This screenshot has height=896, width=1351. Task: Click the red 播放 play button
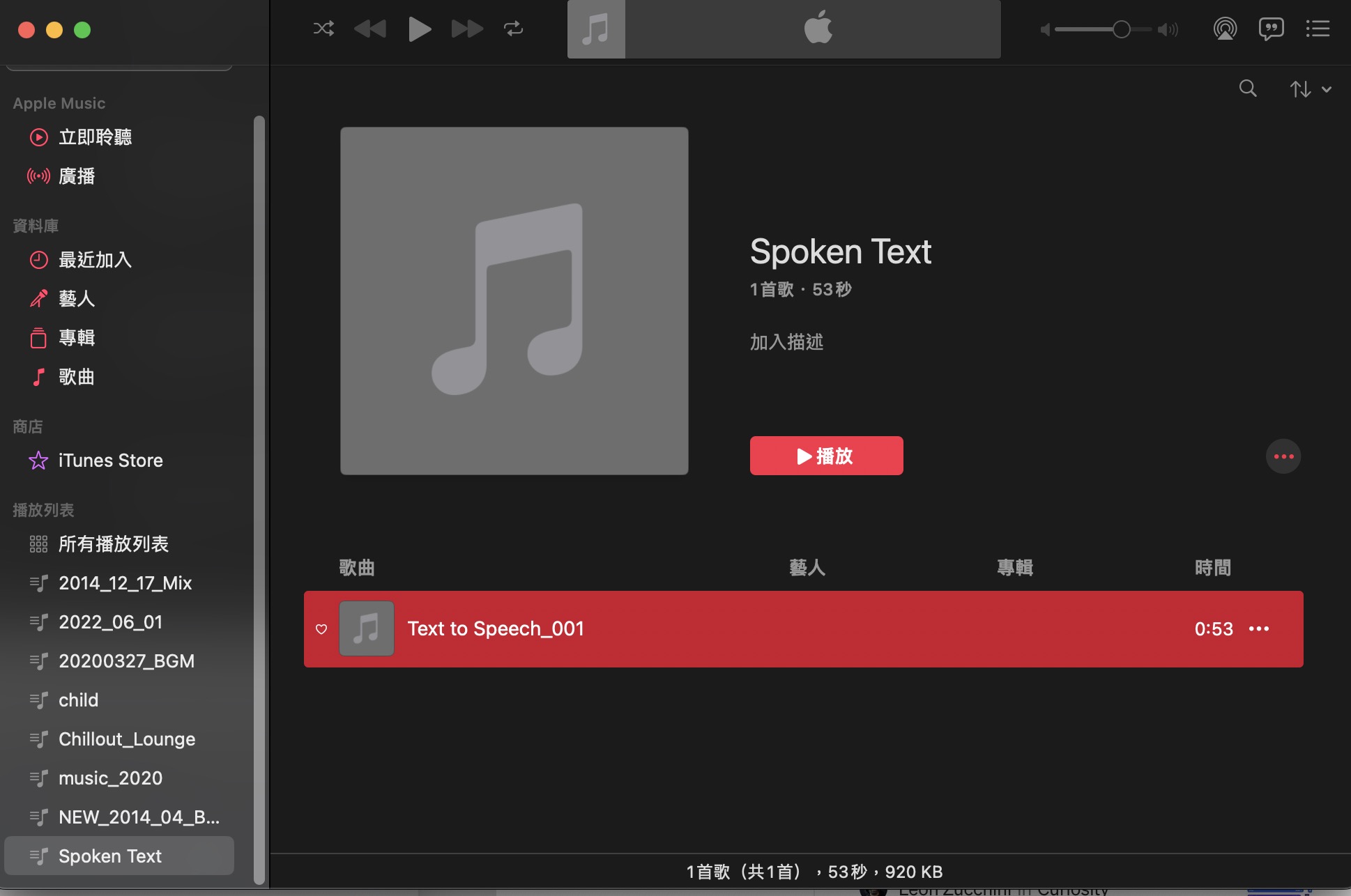[x=826, y=456]
